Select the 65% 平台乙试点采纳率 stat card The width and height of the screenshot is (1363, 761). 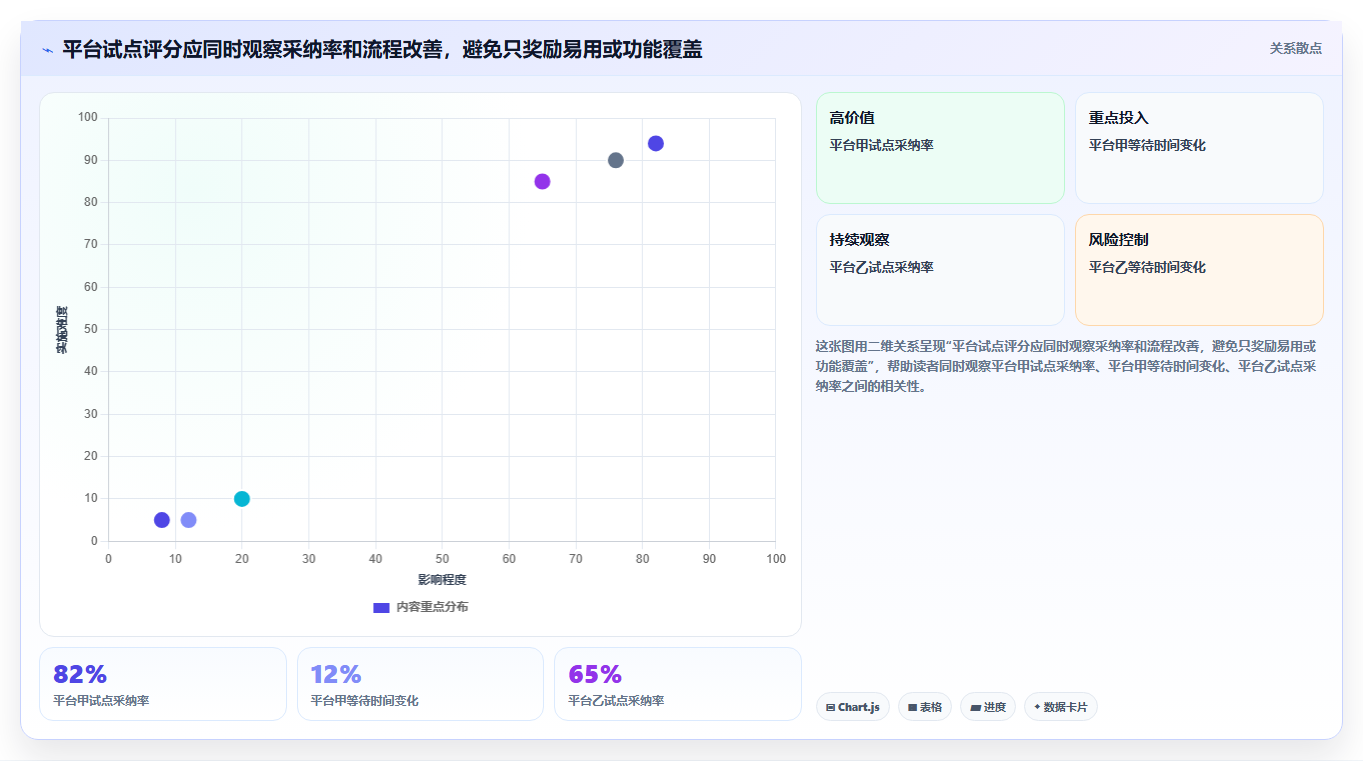(678, 684)
